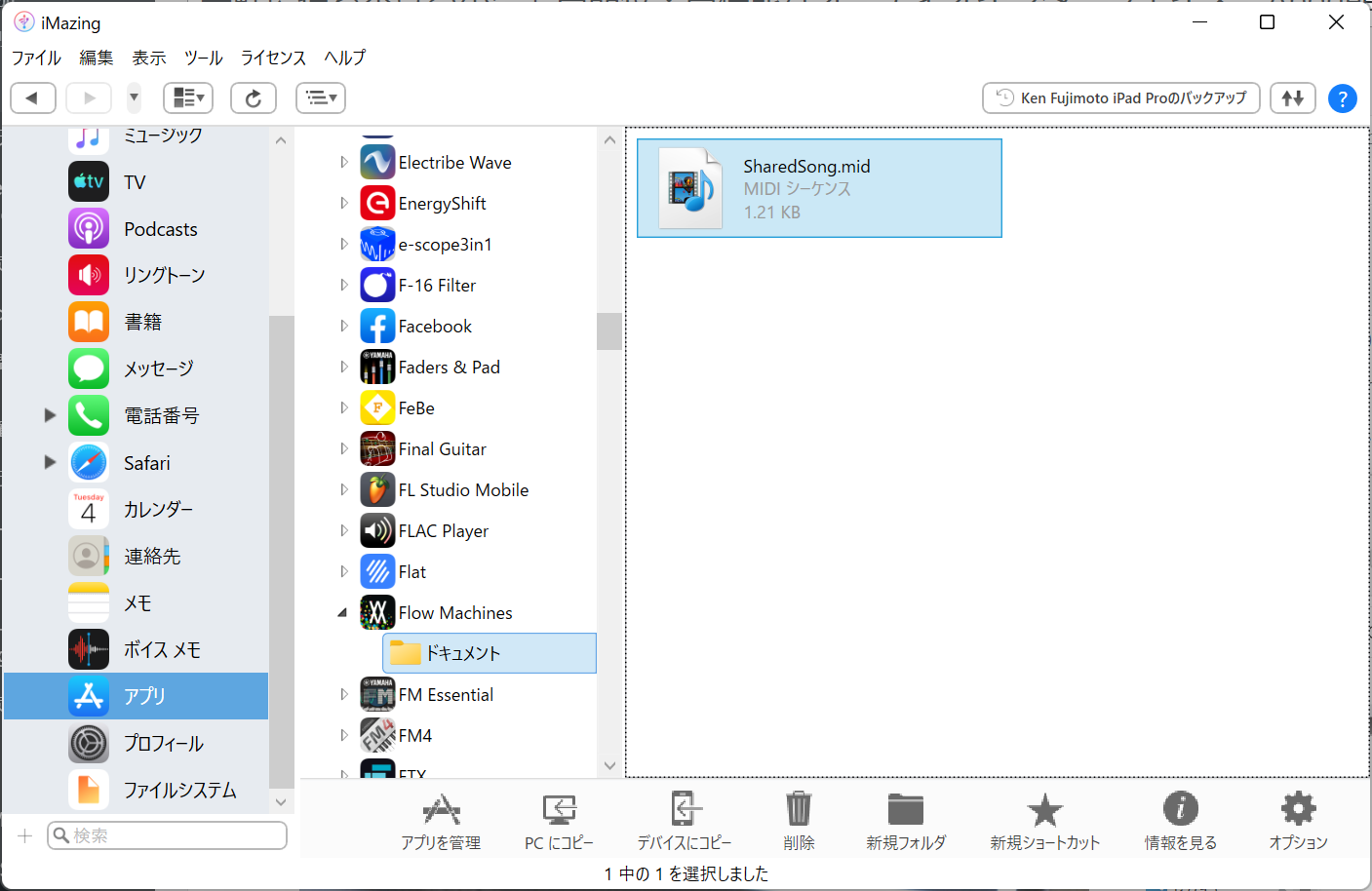The width and height of the screenshot is (1372, 891).
Task: Open Ken Fujimoto iPad Pro backup button
Action: point(1121,97)
